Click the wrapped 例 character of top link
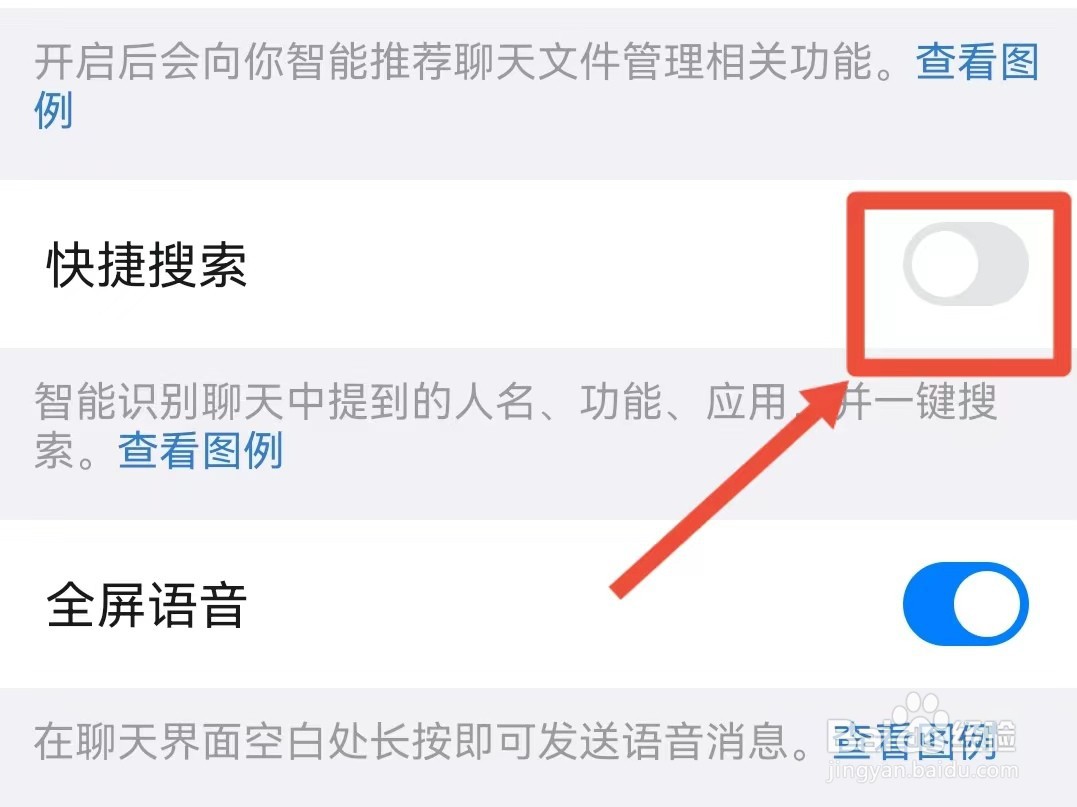The image size is (1077, 807). click(x=54, y=110)
